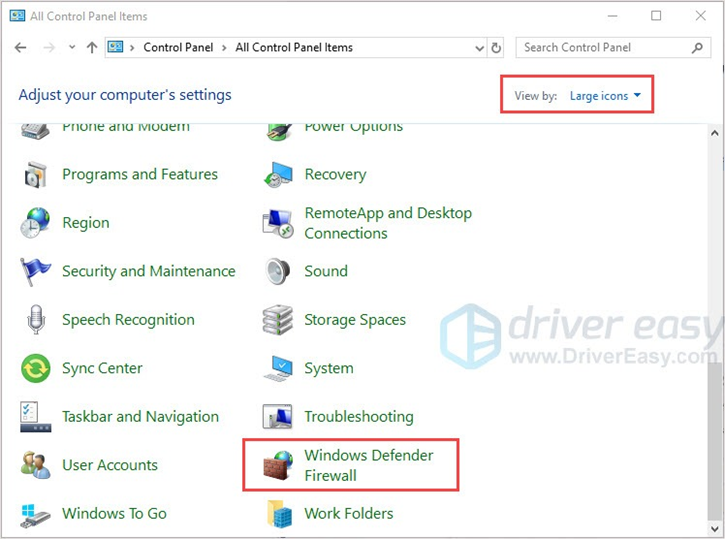Click All Control Panel Items breadcrumb
This screenshot has width=725, height=539.
point(294,48)
